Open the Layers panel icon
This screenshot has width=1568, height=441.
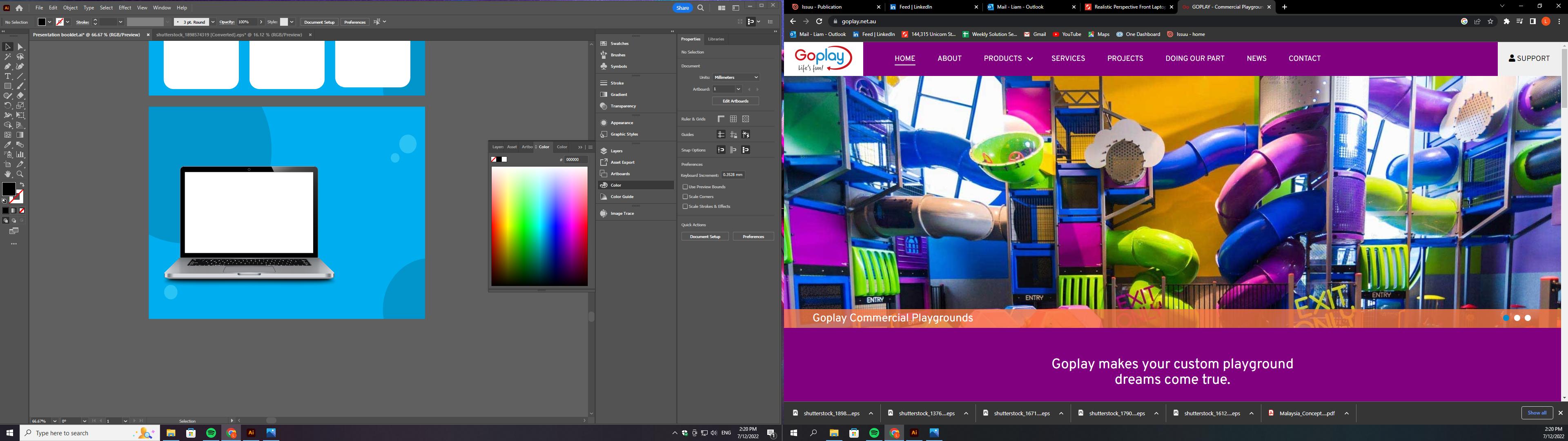click(x=604, y=150)
